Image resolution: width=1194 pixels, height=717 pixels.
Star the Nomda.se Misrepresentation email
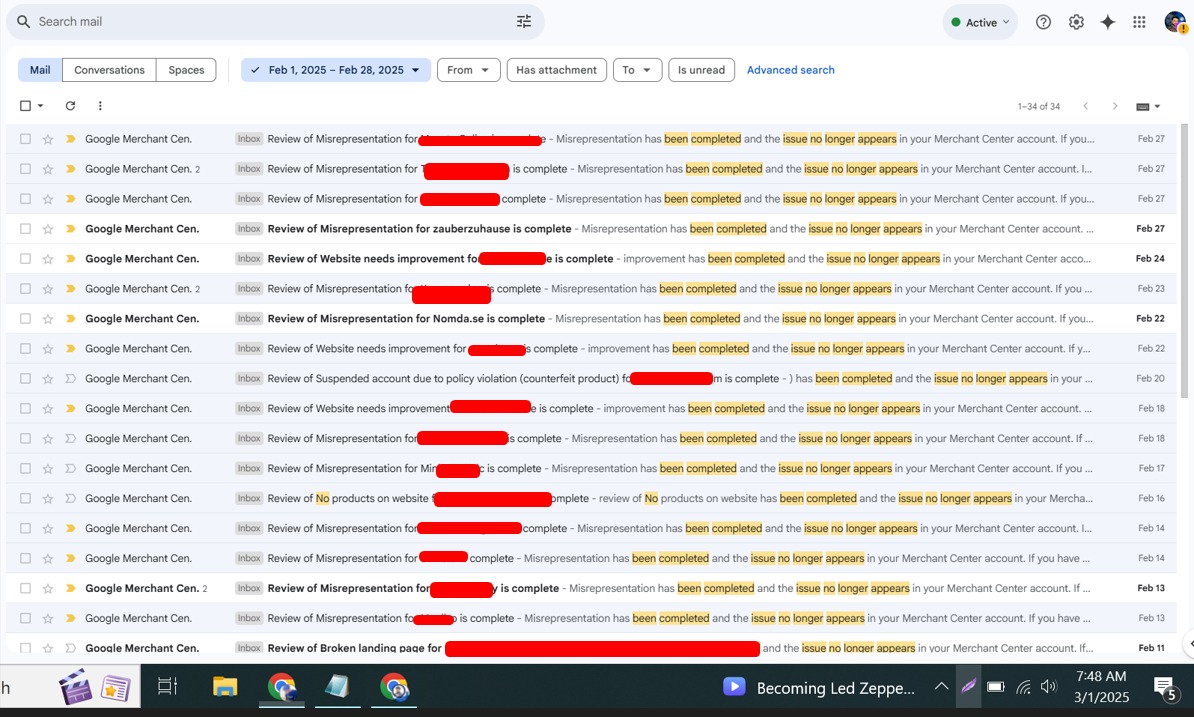point(48,319)
